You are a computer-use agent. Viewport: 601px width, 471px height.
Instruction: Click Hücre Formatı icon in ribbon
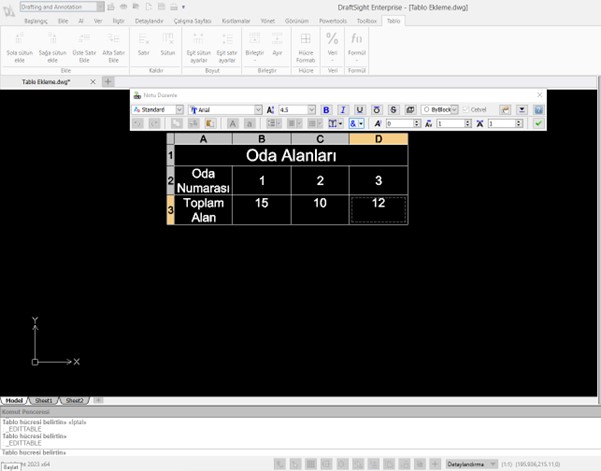pos(305,40)
